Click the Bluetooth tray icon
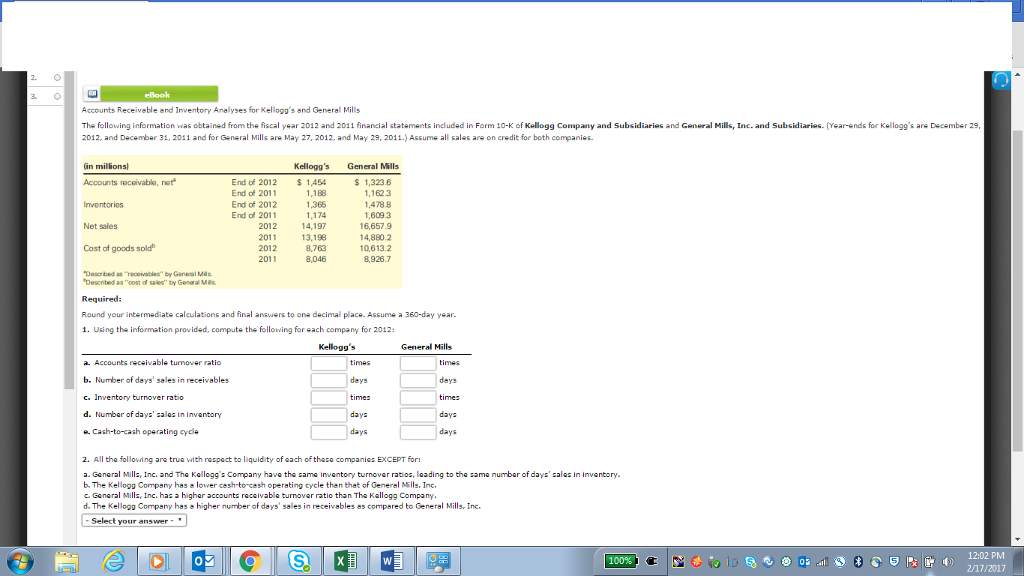 point(858,562)
